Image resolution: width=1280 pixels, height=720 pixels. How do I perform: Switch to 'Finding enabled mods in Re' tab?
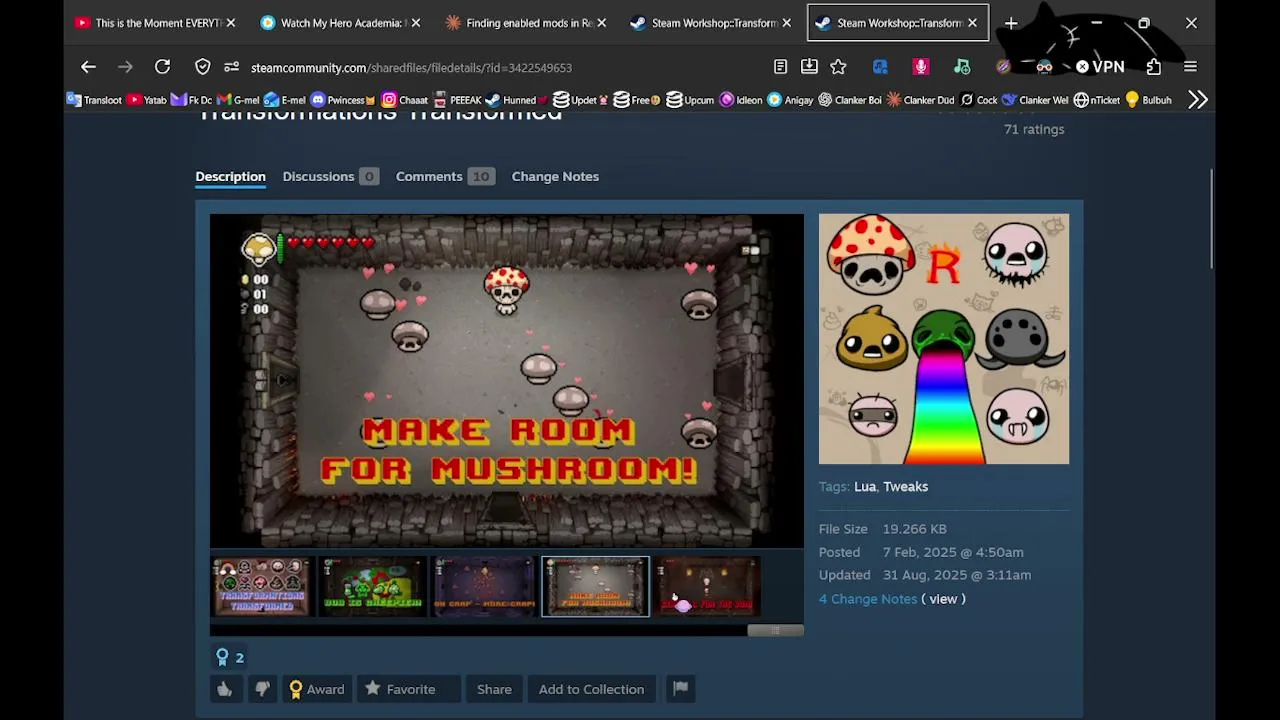(x=527, y=22)
